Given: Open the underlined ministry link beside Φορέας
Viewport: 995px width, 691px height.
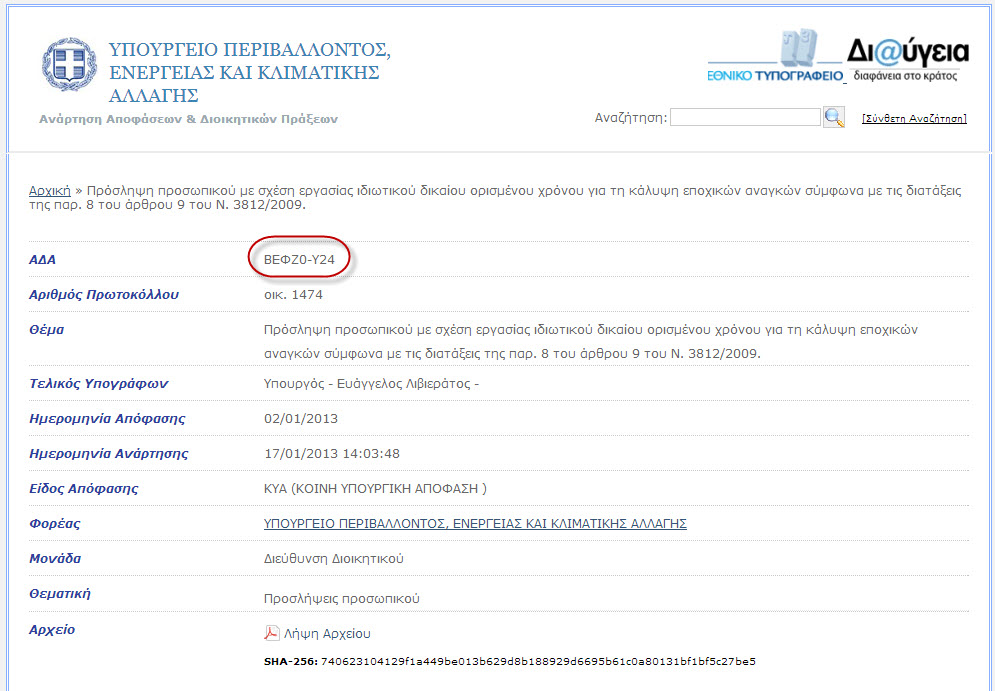Looking at the screenshot, I should (x=475, y=524).
